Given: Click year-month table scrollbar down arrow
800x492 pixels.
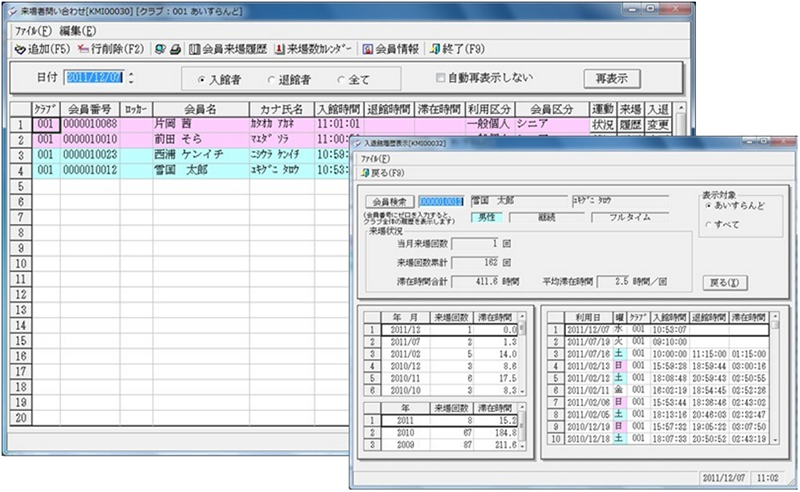Looking at the screenshot, I should point(521,391).
